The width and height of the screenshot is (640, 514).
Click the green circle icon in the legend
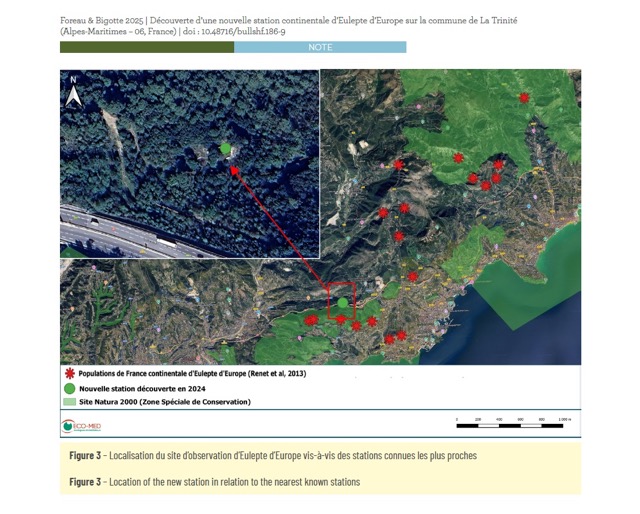(x=69, y=388)
